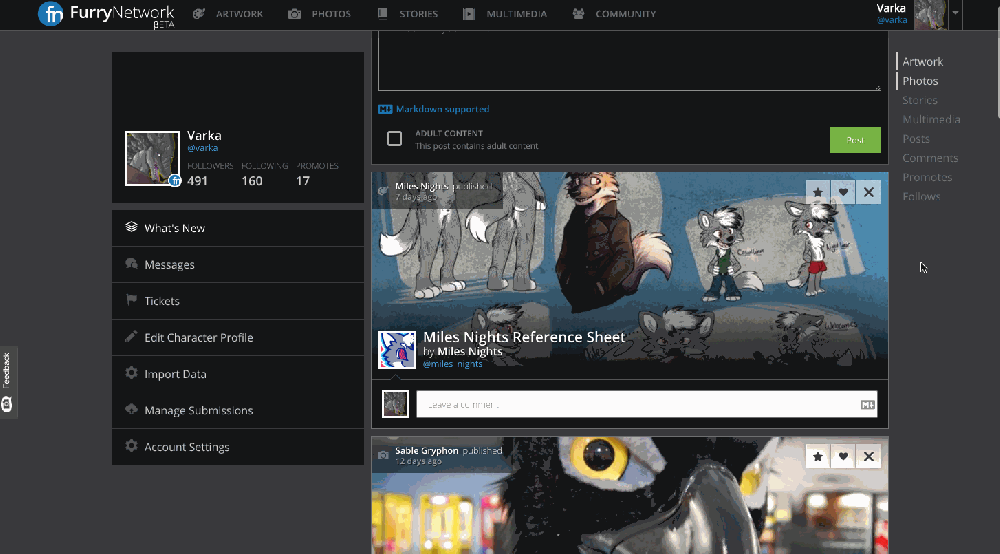Dismiss the Sable Gryphon post
This screenshot has height=554, width=1000.
[x=869, y=457]
